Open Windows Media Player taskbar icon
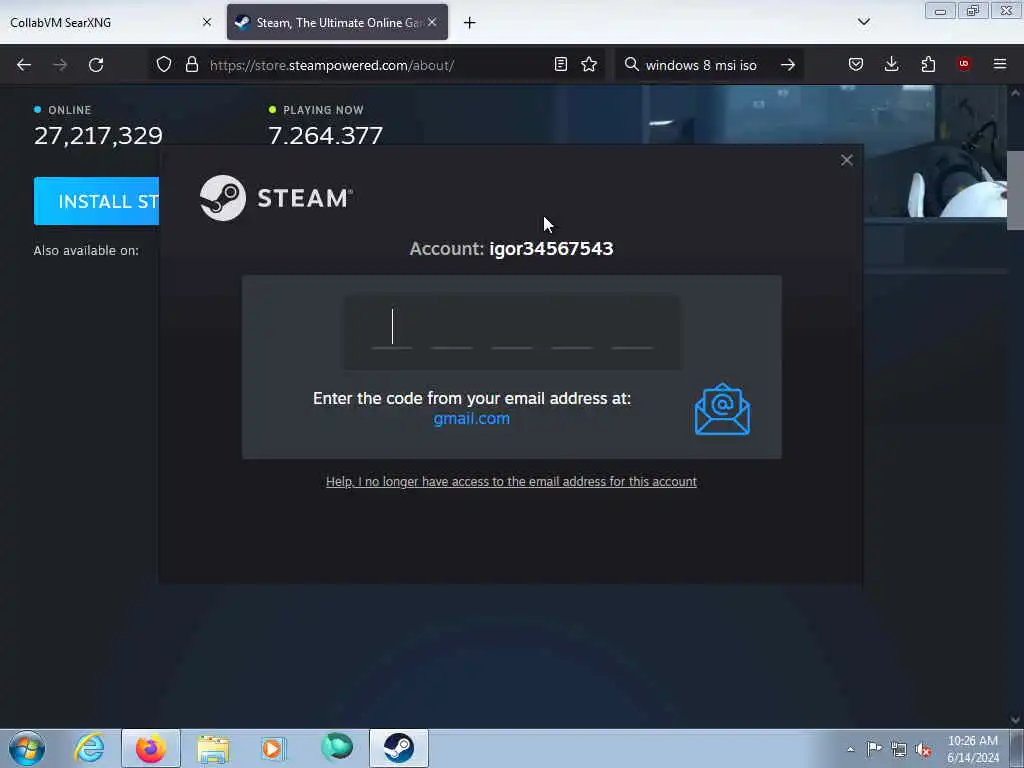The height and width of the screenshot is (768, 1024). (x=273, y=748)
